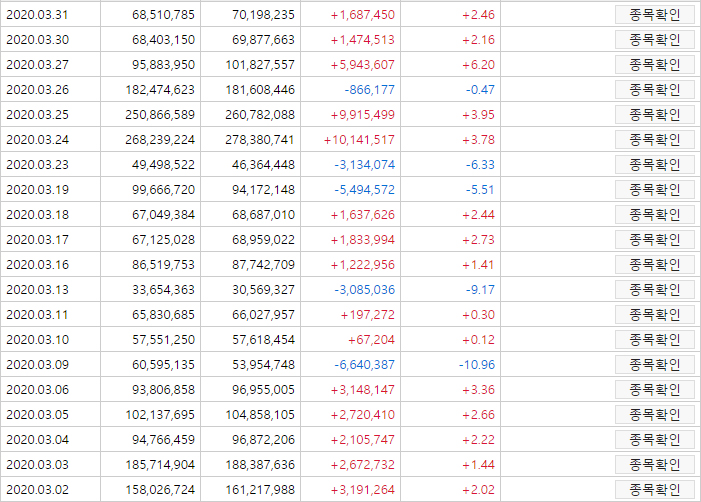Select the gain +9,915,499
701x502 pixels.
click(x=363, y=115)
